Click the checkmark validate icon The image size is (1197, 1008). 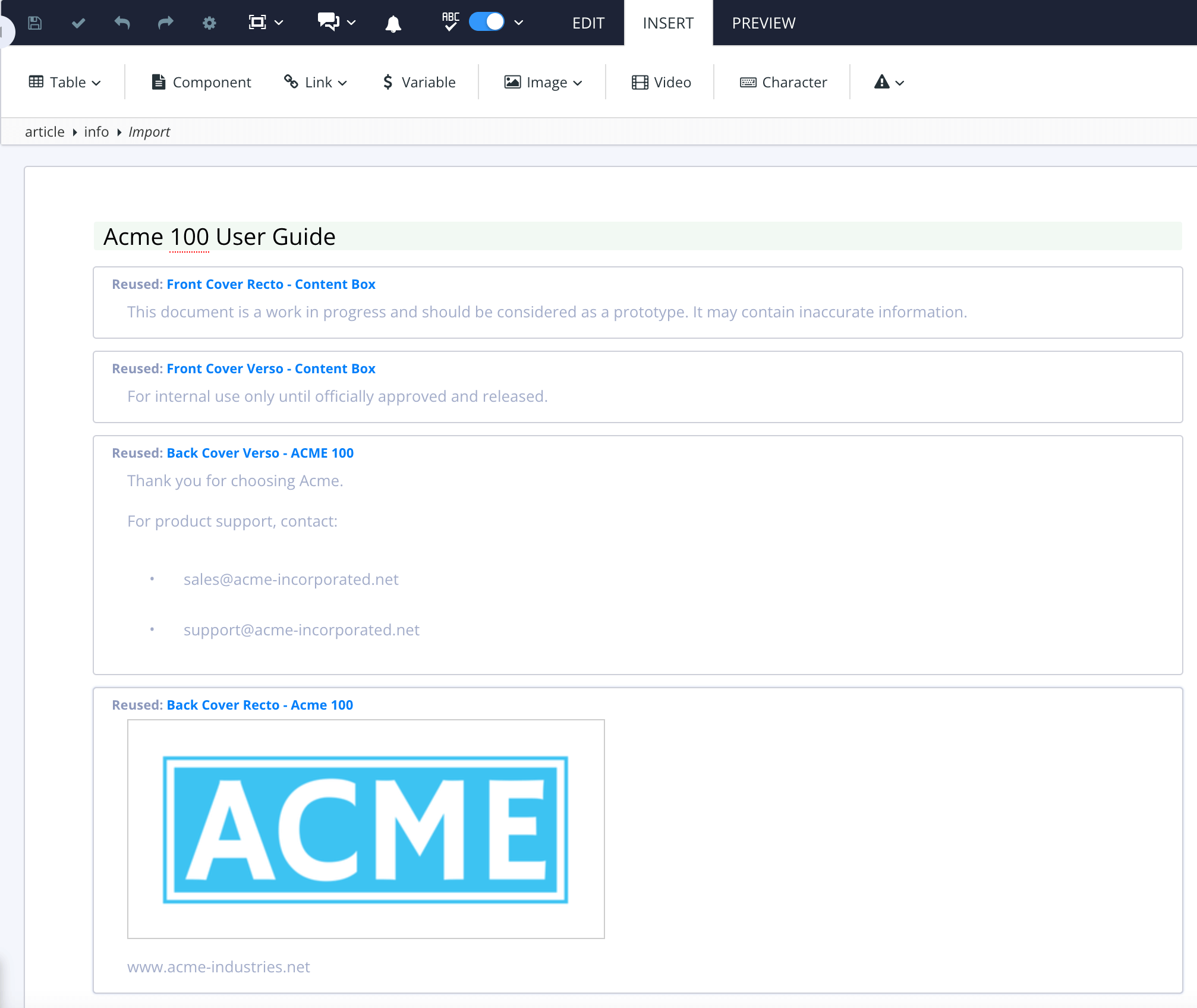78,23
